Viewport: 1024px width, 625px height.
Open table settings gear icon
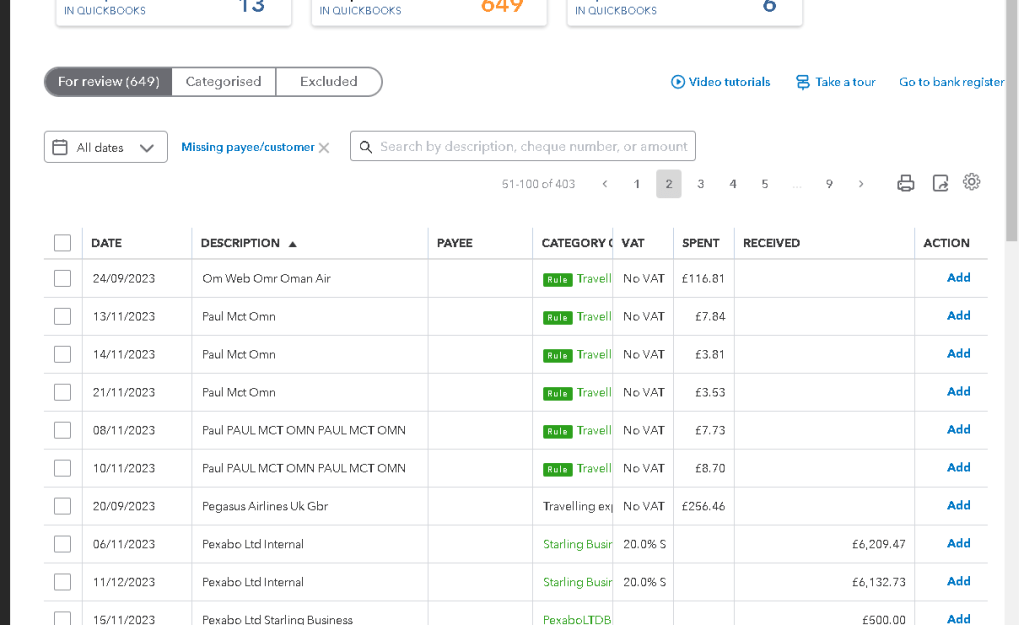click(x=971, y=182)
